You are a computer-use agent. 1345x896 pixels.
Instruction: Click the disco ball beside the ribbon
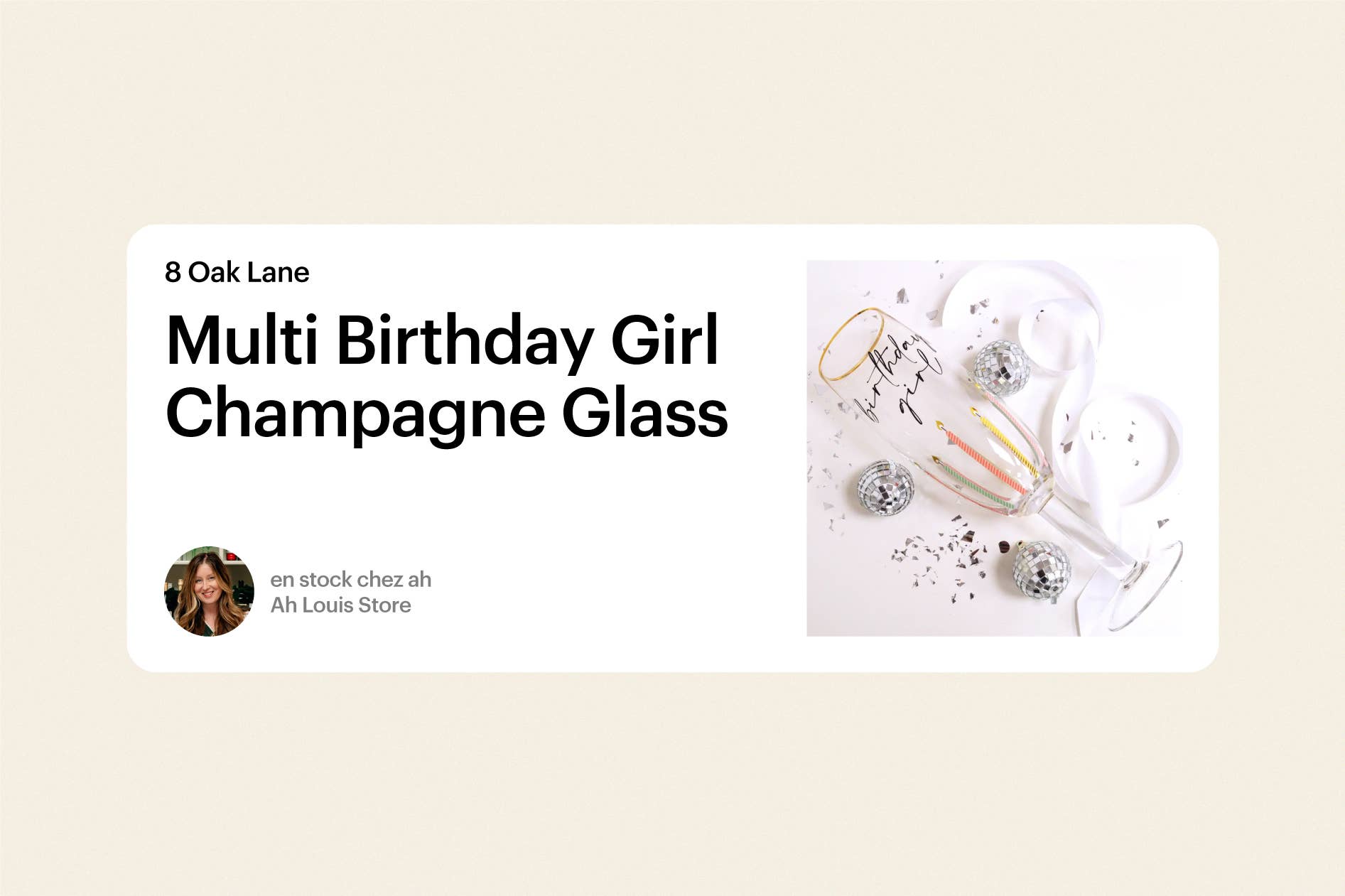tap(1000, 368)
